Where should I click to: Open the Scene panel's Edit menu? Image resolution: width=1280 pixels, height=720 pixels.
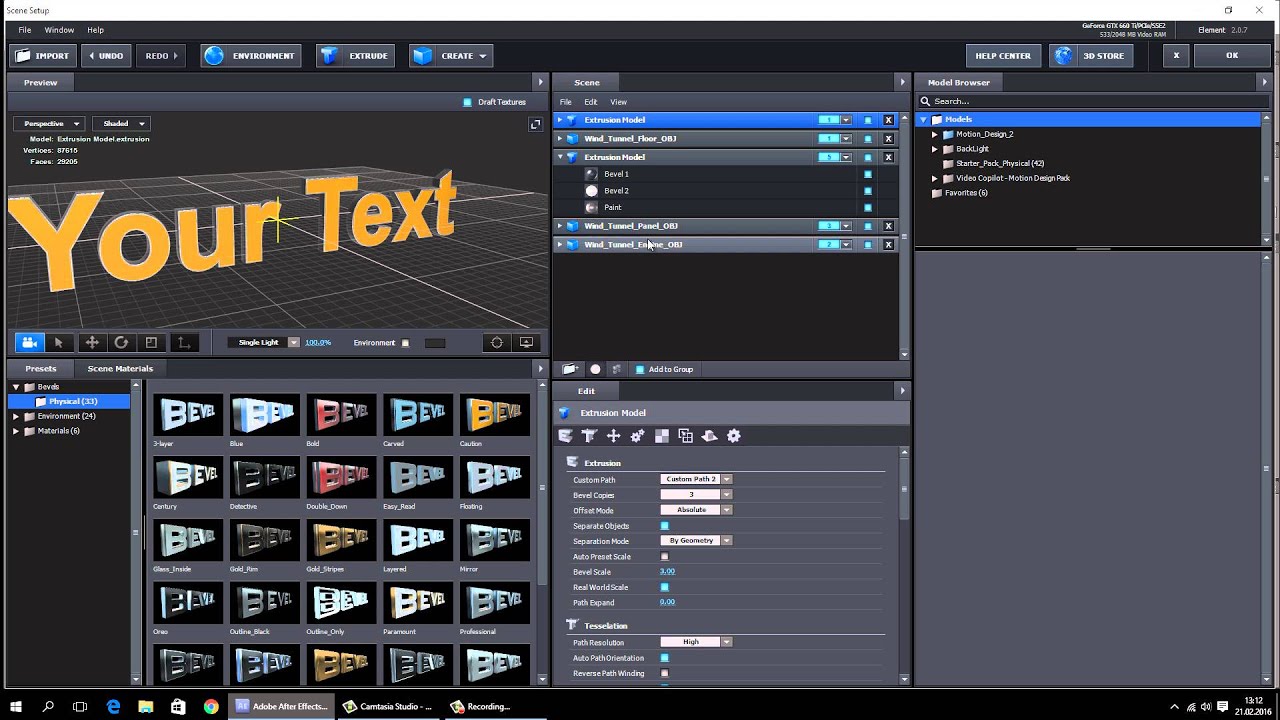591,102
